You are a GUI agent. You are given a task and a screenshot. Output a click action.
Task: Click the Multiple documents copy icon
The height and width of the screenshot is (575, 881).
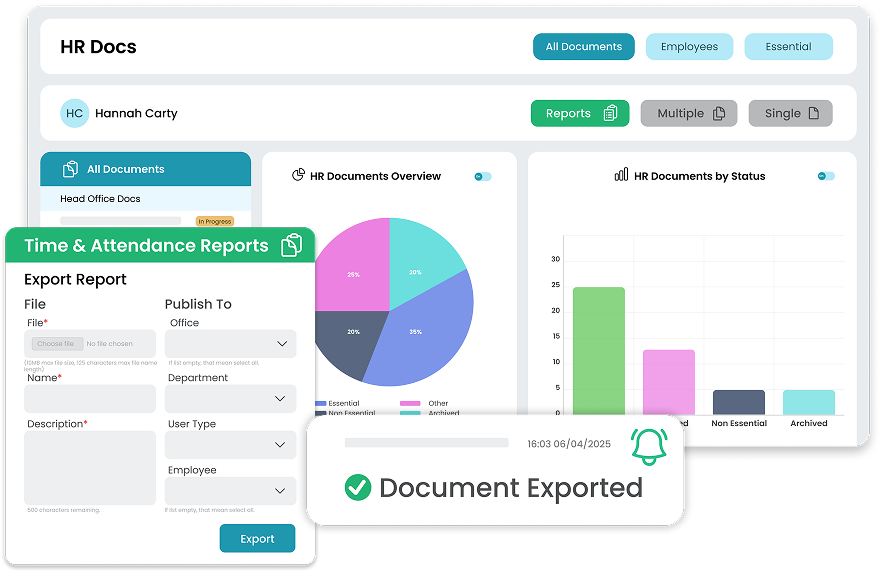(x=719, y=113)
